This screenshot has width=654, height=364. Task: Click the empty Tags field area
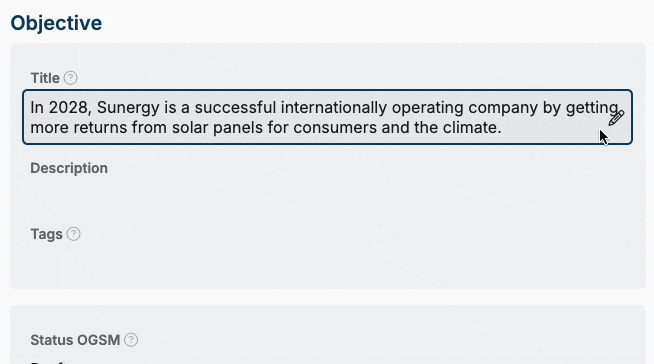coord(327,261)
